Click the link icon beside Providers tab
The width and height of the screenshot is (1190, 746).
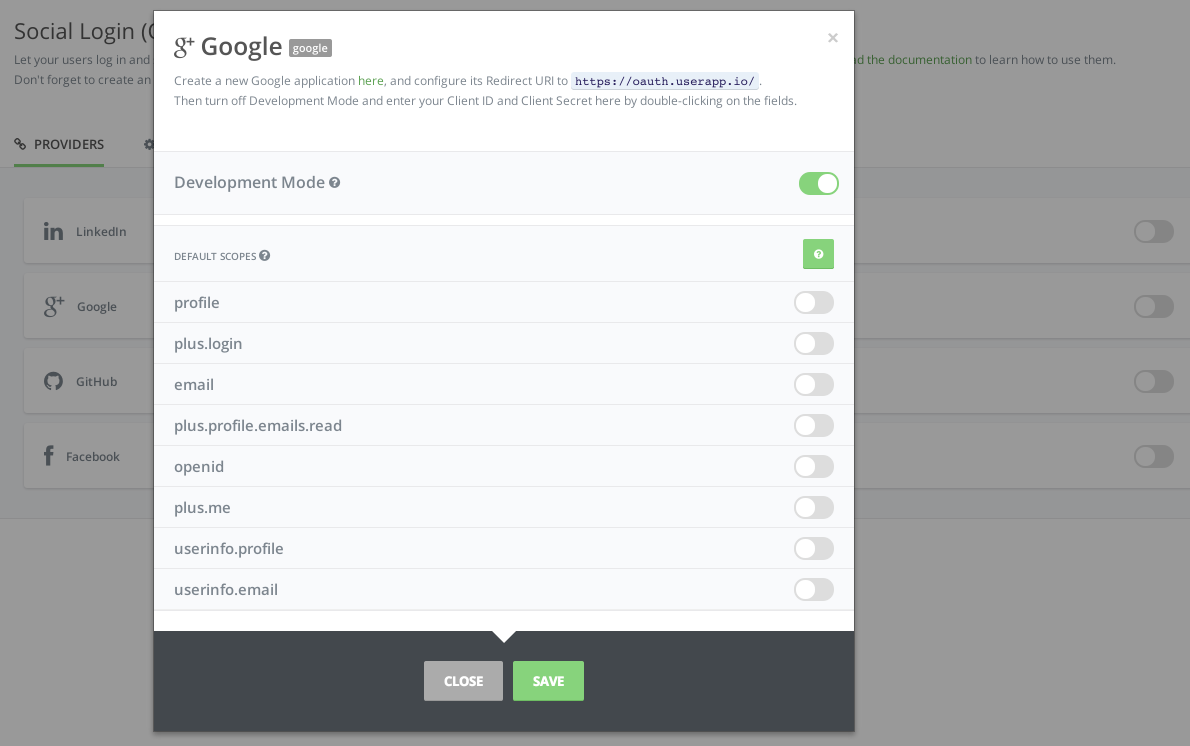point(20,144)
